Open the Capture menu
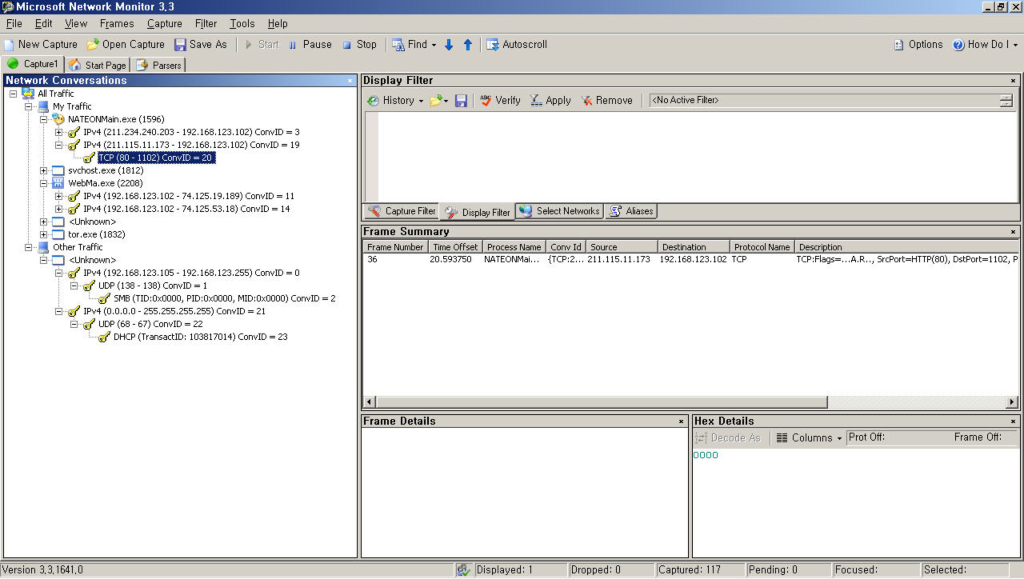Viewport: 1024px width, 579px height. coord(165,23)
